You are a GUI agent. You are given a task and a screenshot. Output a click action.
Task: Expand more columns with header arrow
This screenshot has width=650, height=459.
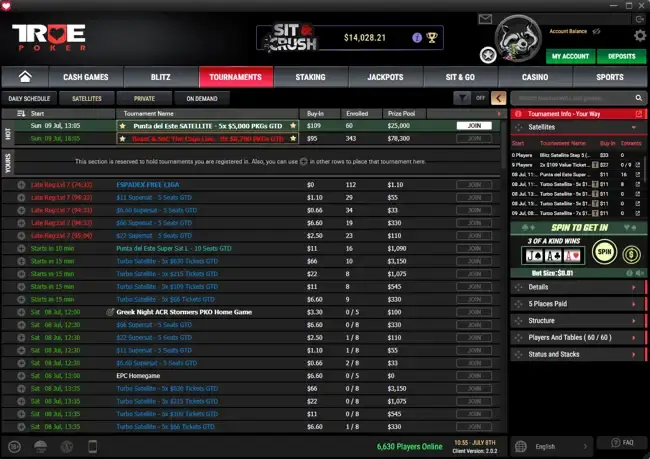click(x=499, y=114)
